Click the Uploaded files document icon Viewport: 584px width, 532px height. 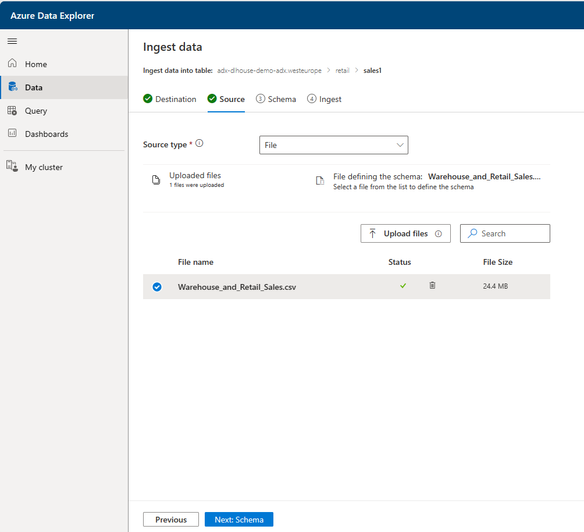click(156, 180)
